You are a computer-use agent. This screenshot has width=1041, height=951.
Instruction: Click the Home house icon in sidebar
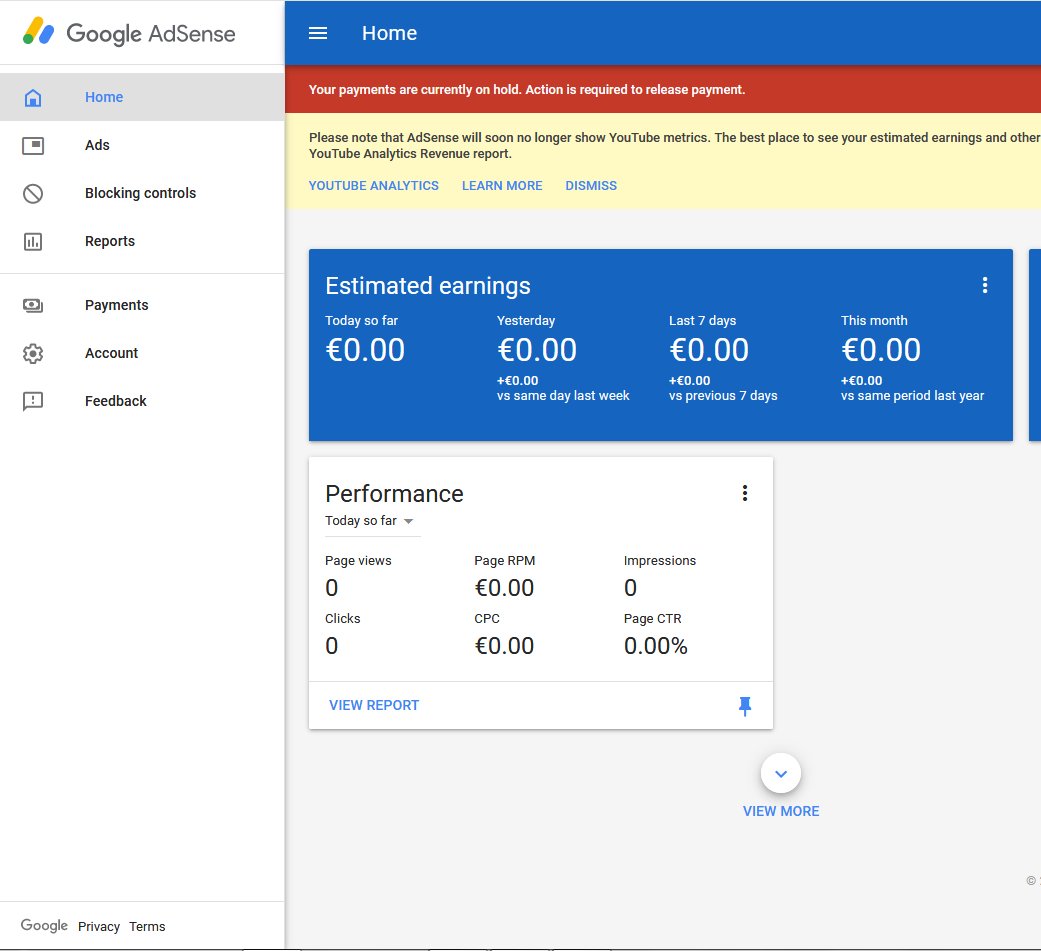click(33, 98)
